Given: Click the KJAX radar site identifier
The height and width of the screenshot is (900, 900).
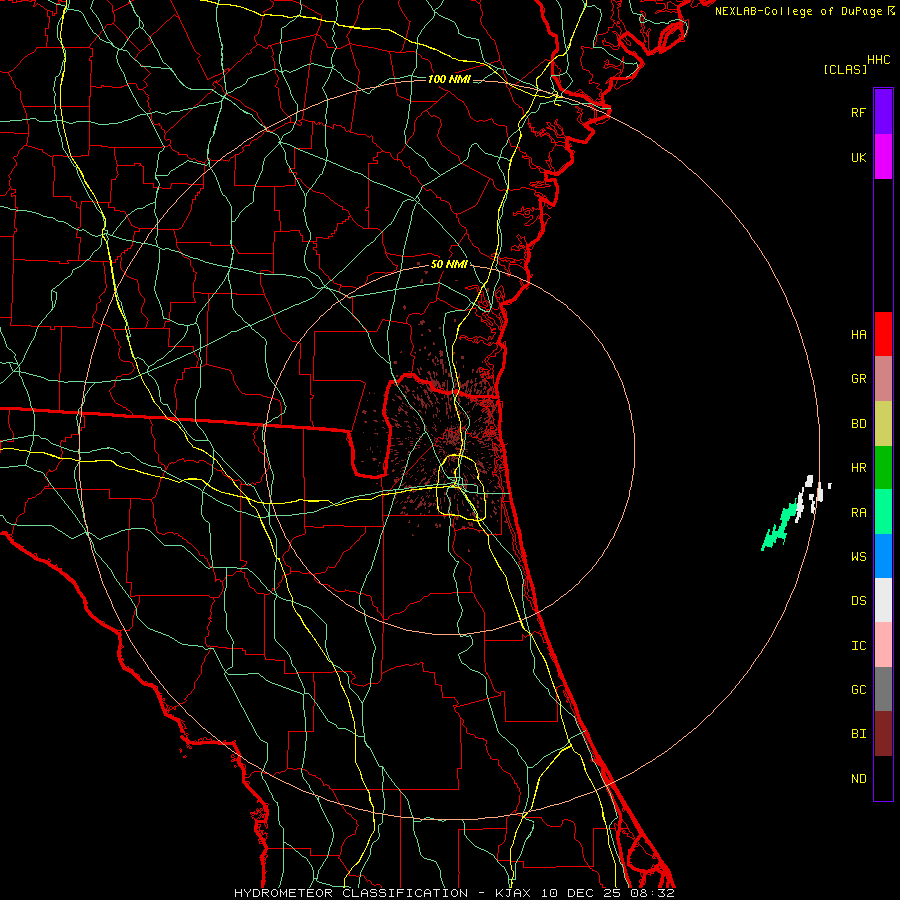Looking at the screenshot, I should [x=512, y=893].
